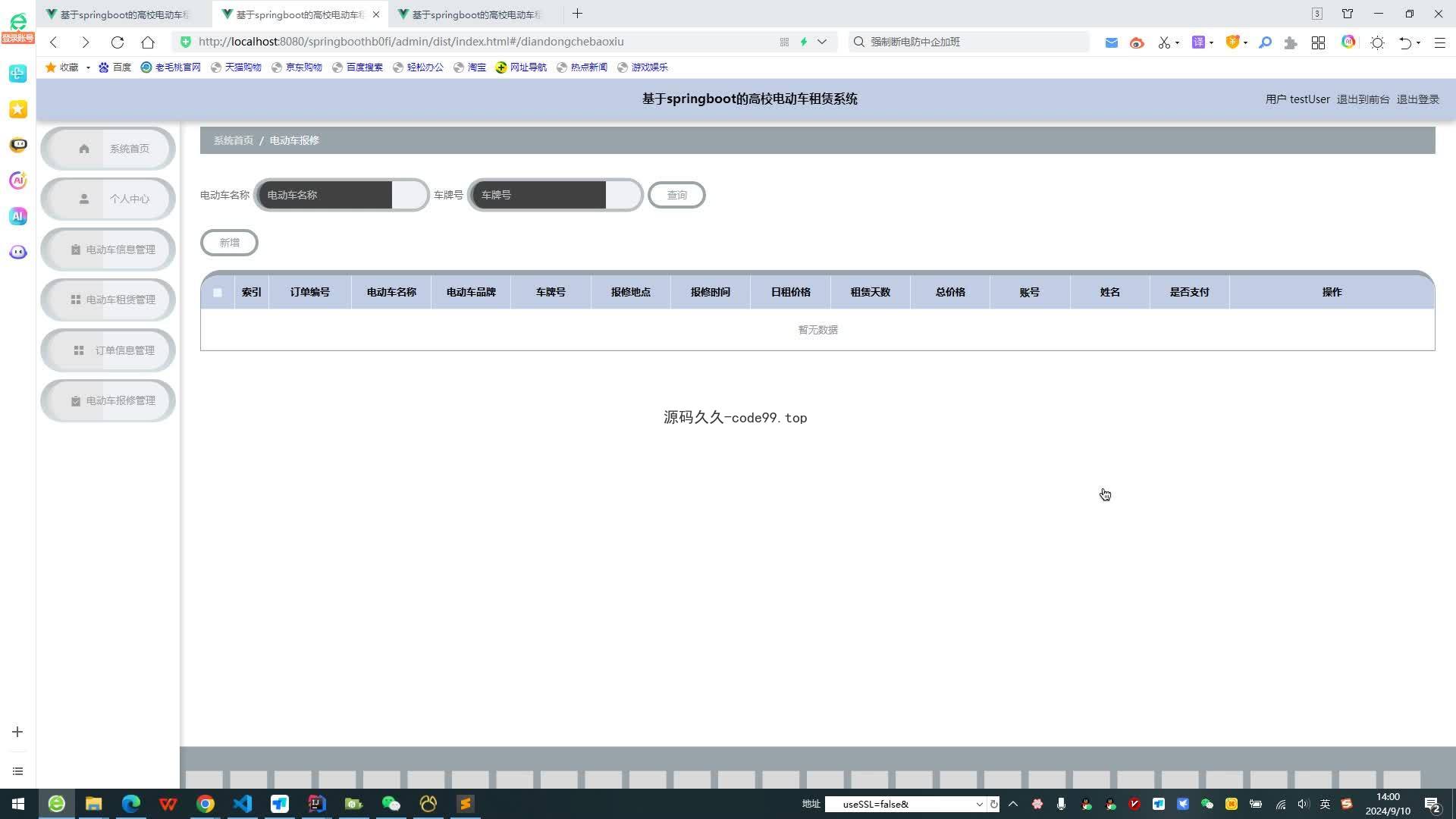Screen dimensions: 1456x819
Task: Open the 淘宝 bookmark
Action: click(469, 67)
